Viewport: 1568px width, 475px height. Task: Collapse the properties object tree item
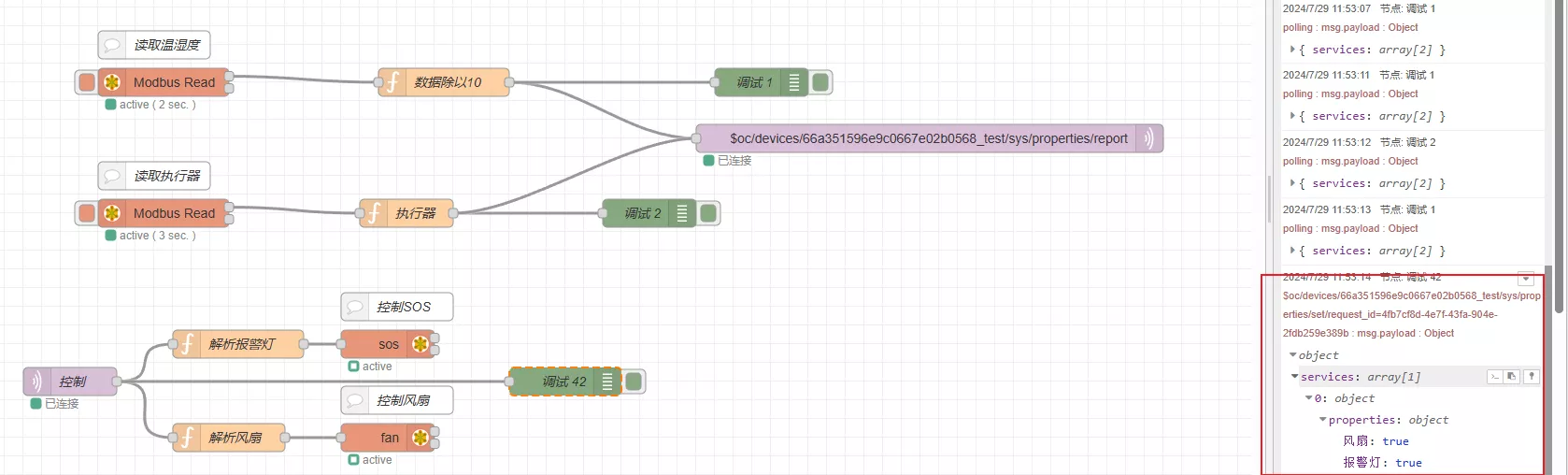(x=1322, y=420)
